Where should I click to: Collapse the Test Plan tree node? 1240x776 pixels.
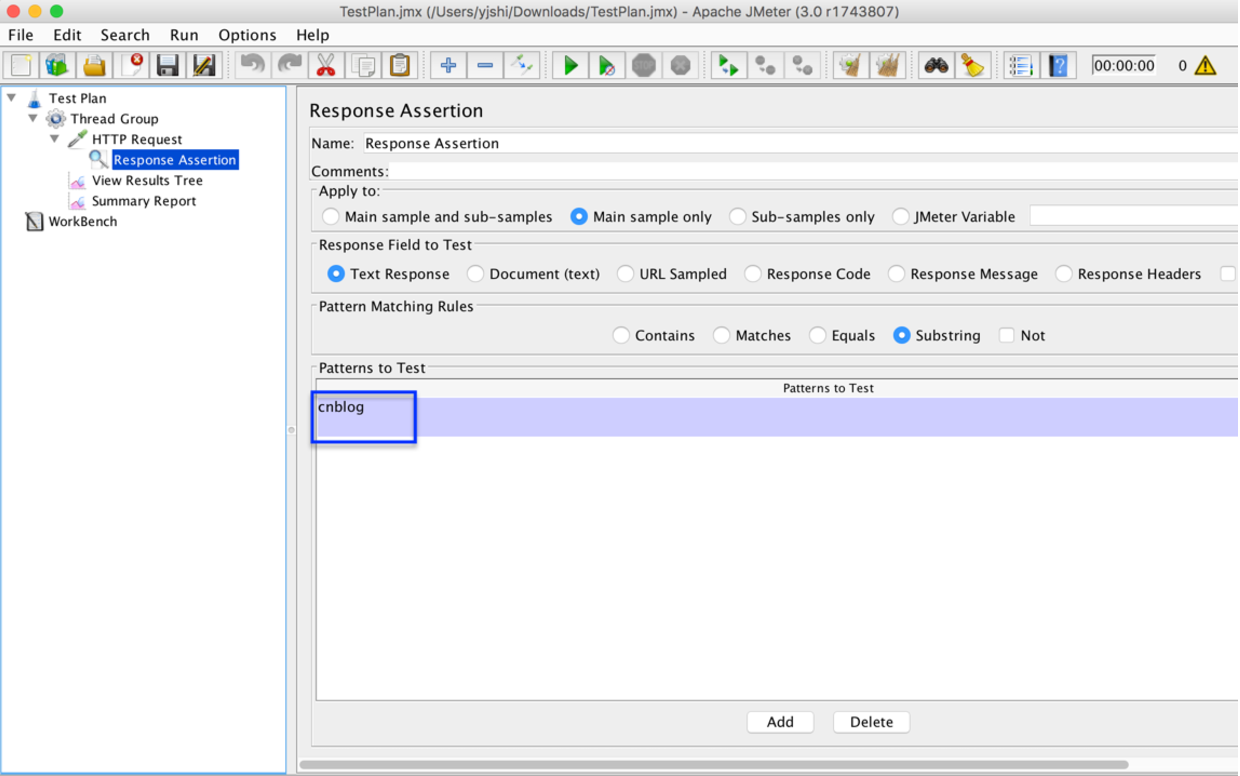[x=12, y=98]
